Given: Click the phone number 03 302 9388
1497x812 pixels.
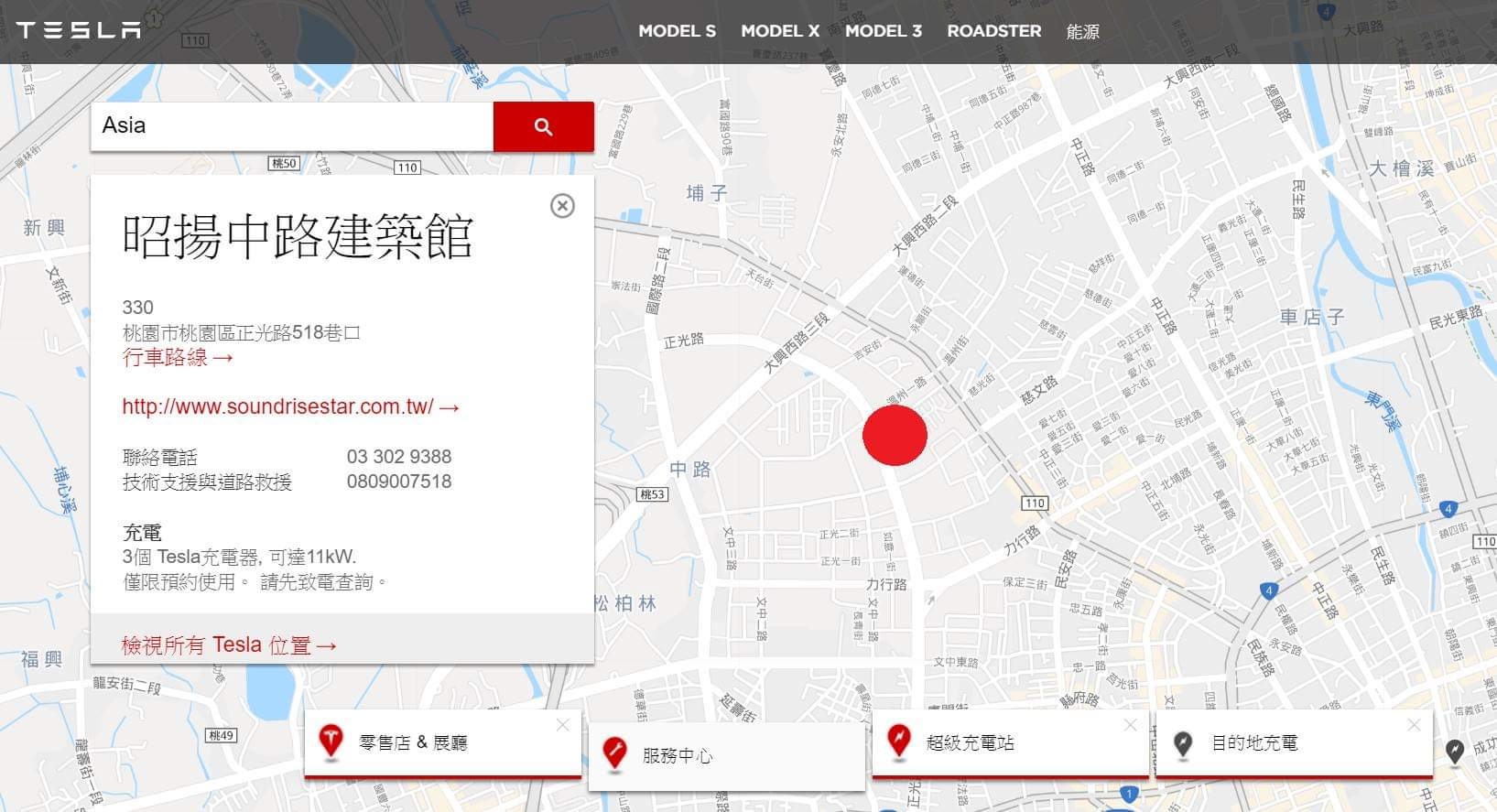Looking at the screenshot, I should pyautogui.click(x=399, y=457).
